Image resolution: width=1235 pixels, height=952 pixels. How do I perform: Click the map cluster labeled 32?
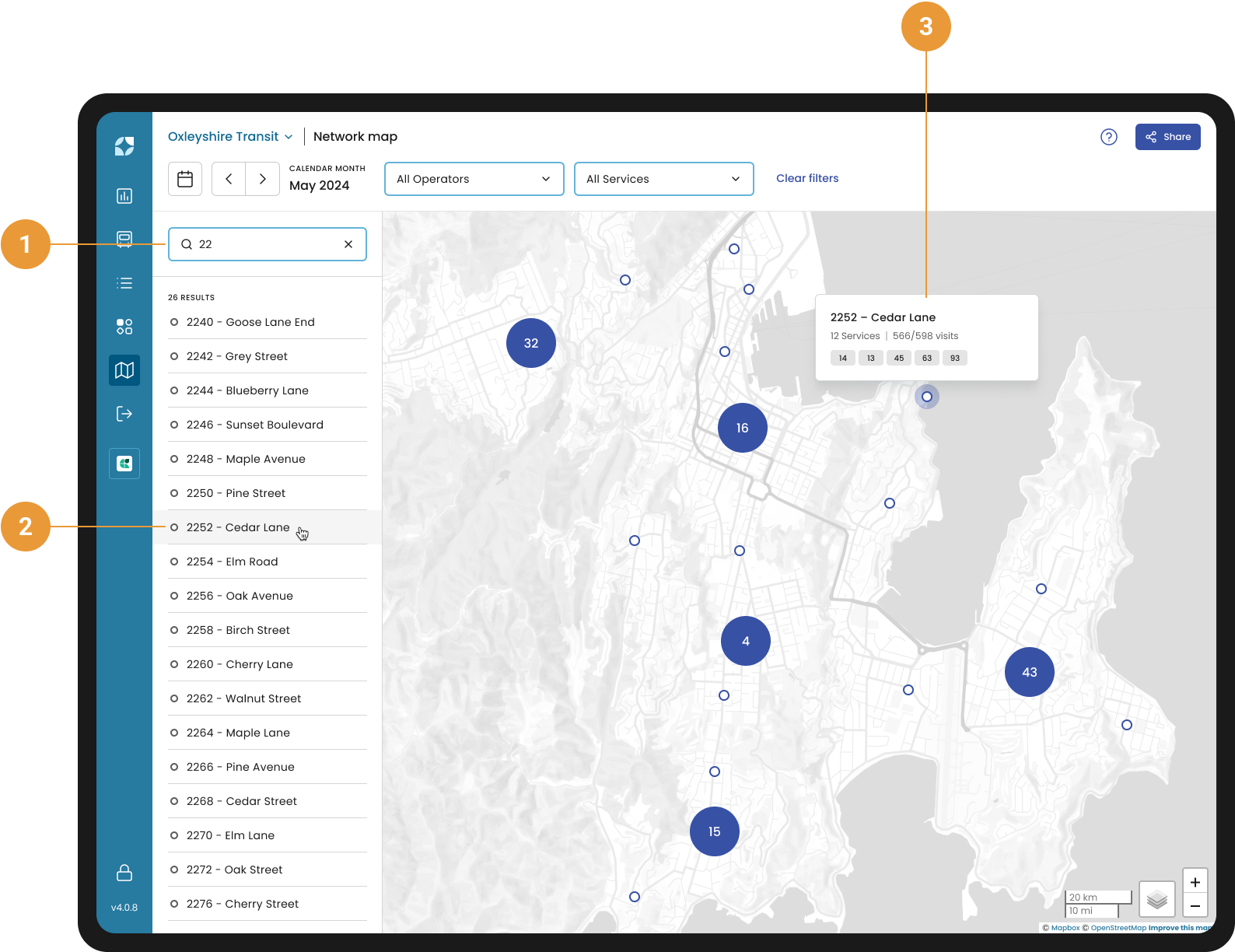click(531, 343)
